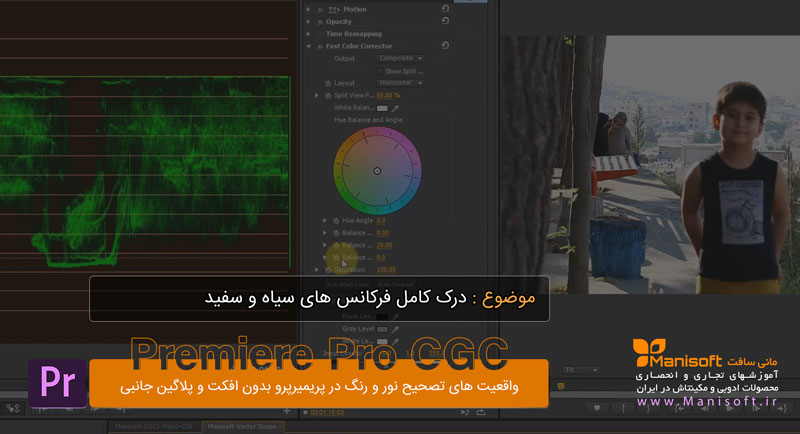Viewport: 800px width, 434px height.
Task: Click the Motion transform icon
Action: [x=334, y=9]
